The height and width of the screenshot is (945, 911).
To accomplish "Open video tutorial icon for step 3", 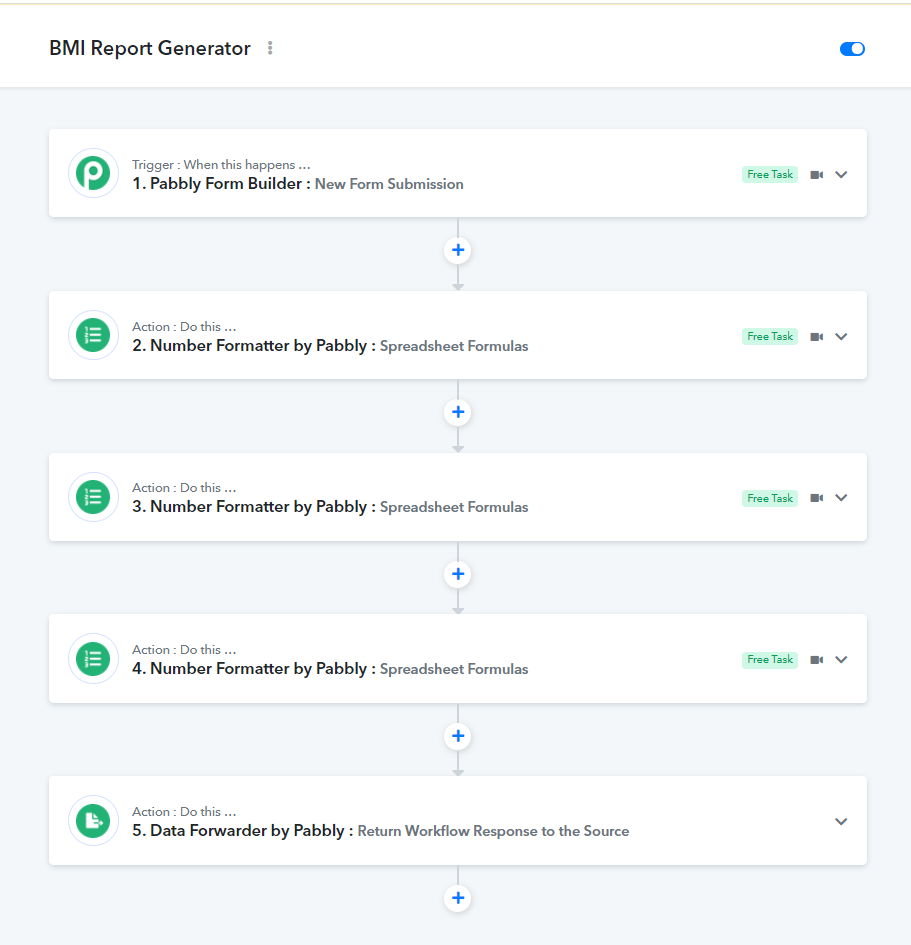I will [816, 498].
